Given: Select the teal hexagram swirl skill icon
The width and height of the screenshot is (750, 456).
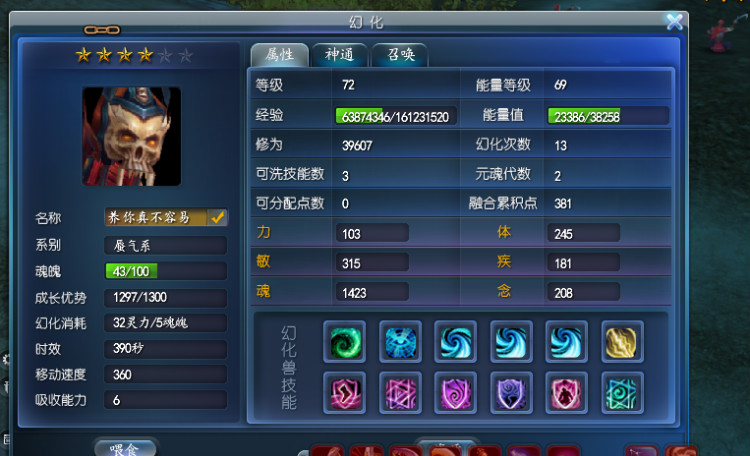Looking at the screenshot, I should (622, 392).
